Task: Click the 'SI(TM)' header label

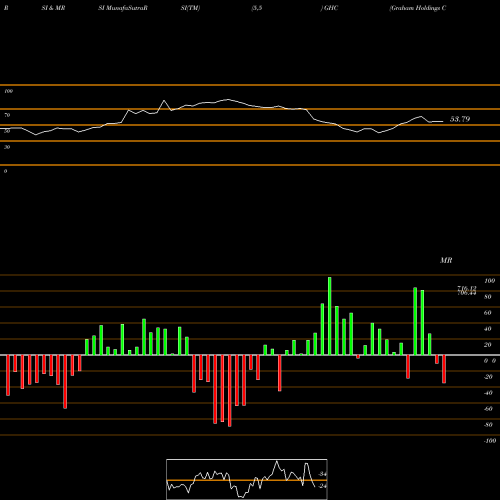Action: [190, 8]
